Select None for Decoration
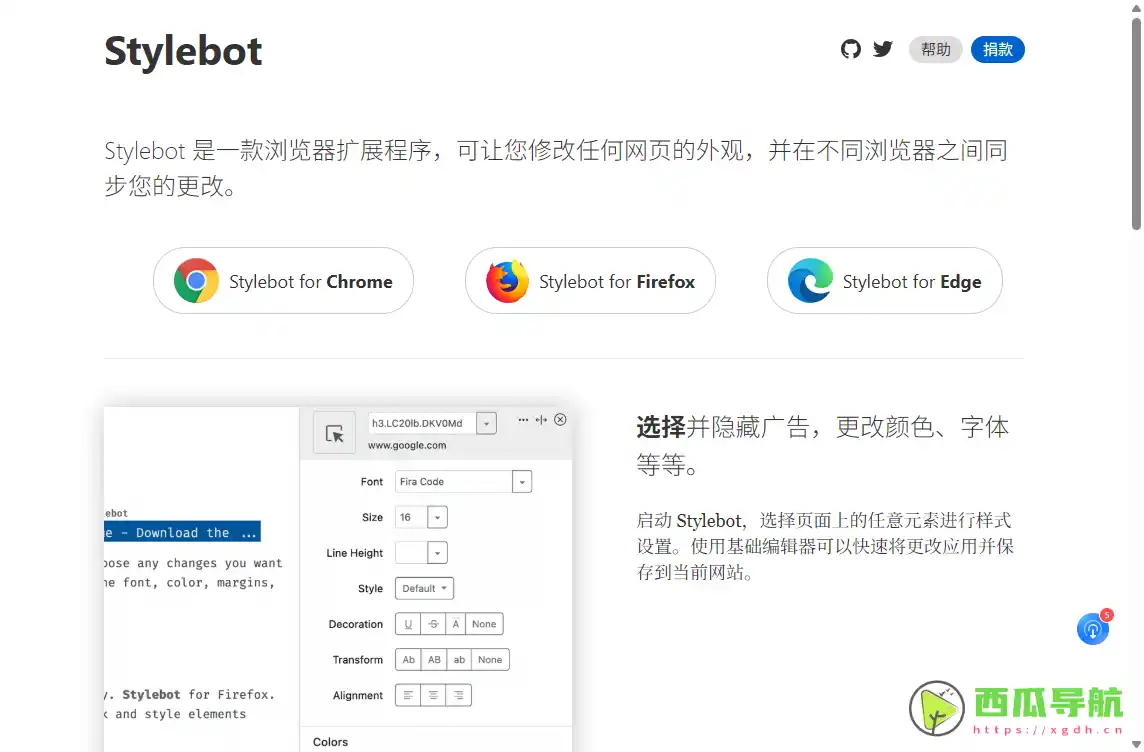1144x752 pixels. (484, 624)
